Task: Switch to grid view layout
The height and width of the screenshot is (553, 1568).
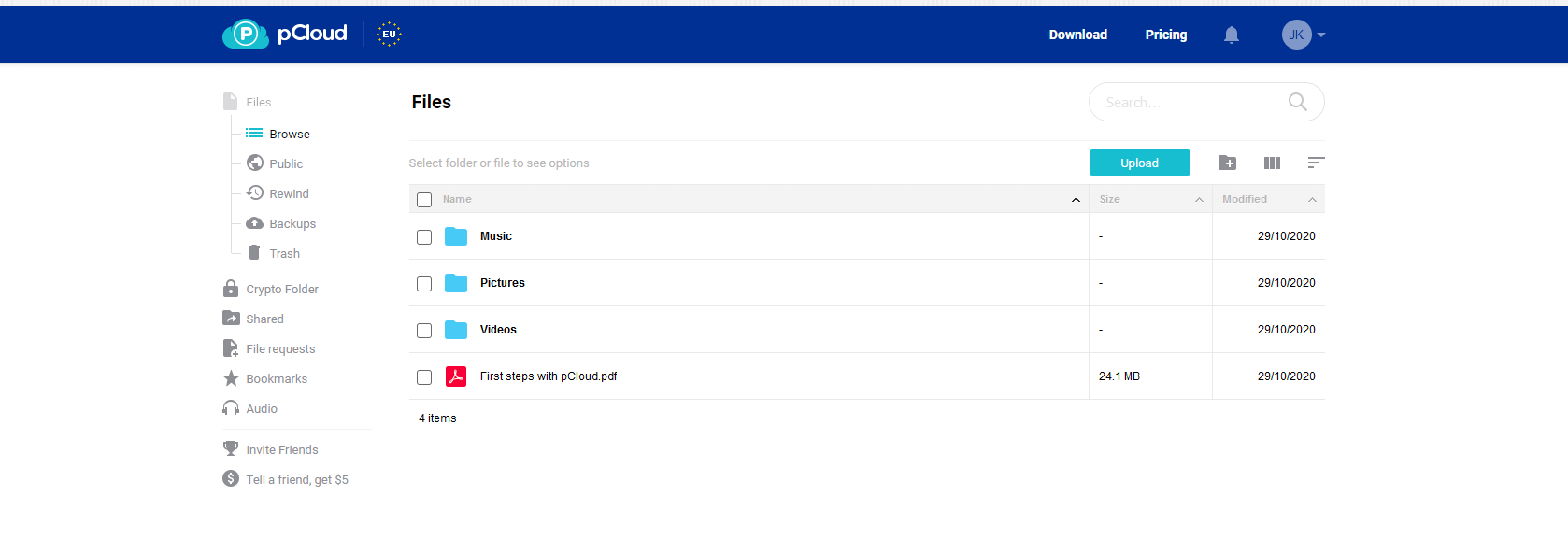Action: (1272, 163)
